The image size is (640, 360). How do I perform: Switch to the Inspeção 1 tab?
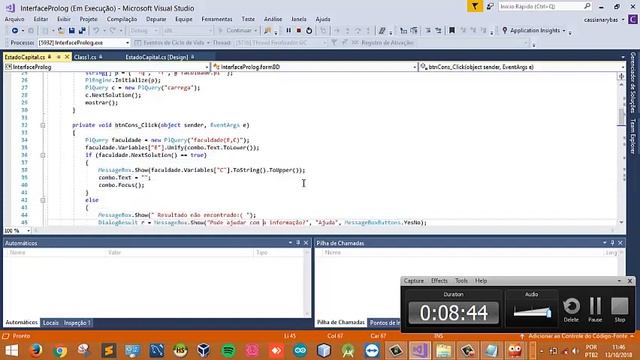[x=77, y=323]
